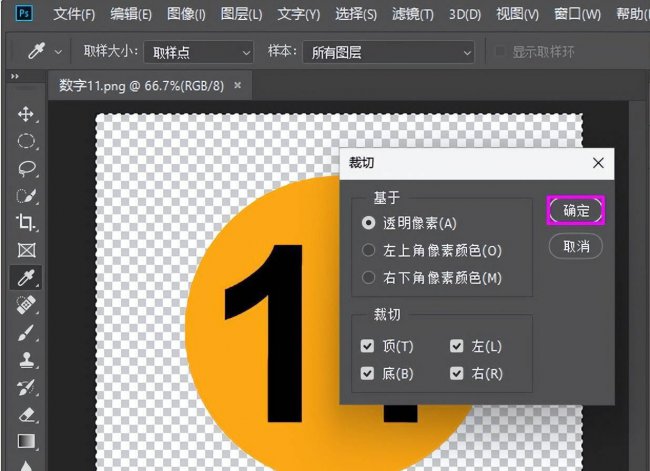Select the Lasso tool
Image resolution: width=650 pixels, height=471 pixels.
(27, 169)
